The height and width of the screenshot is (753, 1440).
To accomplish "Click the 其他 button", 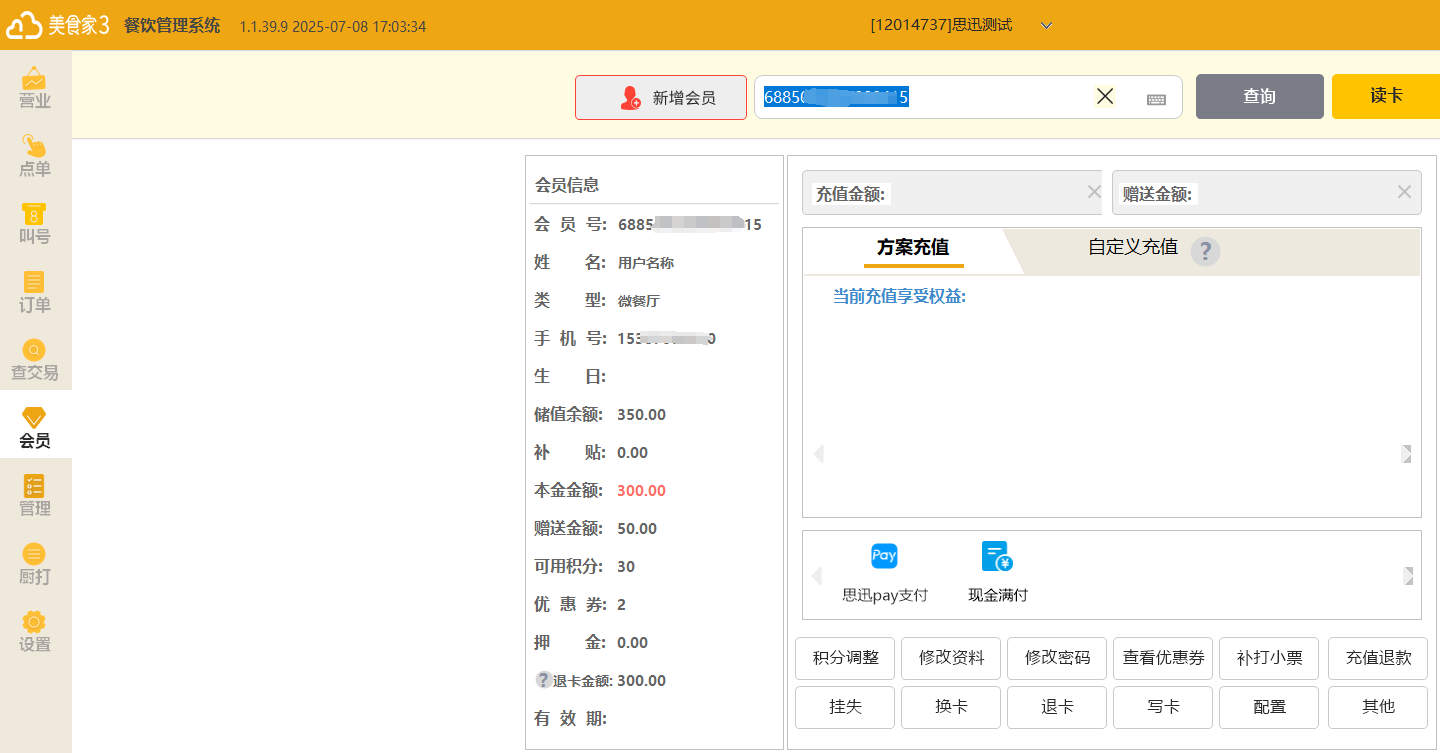I will (x=1378, y=707).
